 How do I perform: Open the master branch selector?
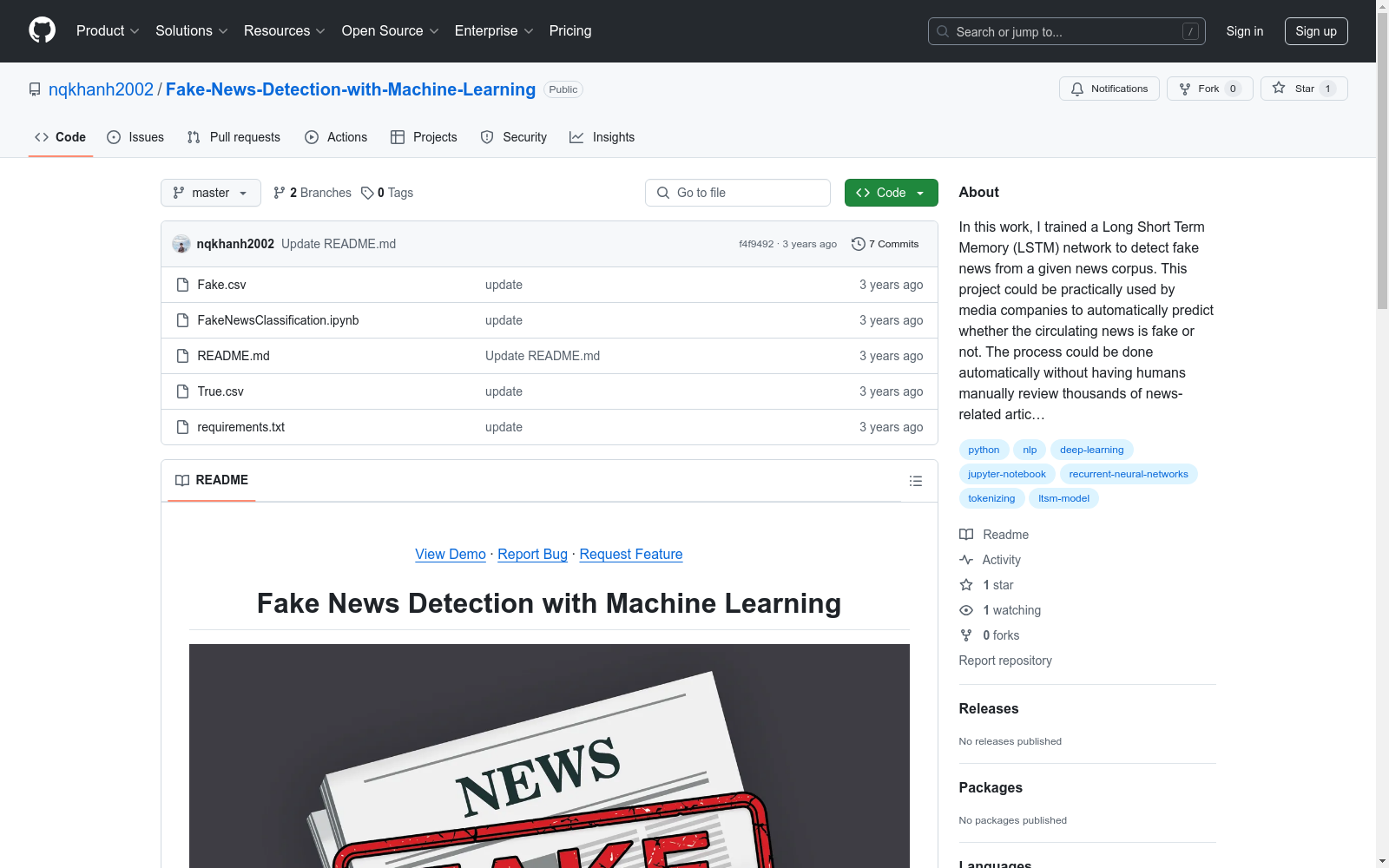click(211, 193)
